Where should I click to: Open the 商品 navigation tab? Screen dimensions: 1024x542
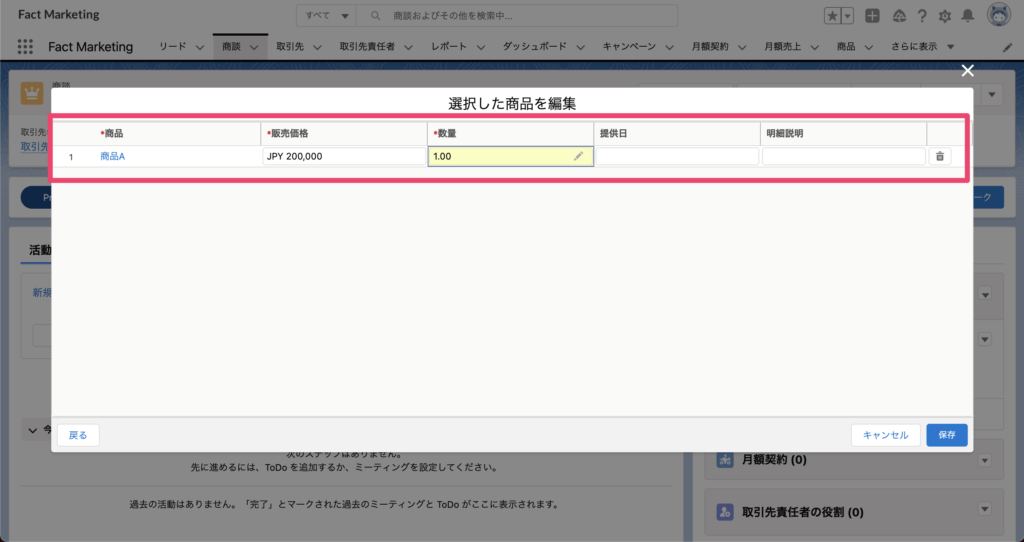pyautogui.click(x=846, y=46)
